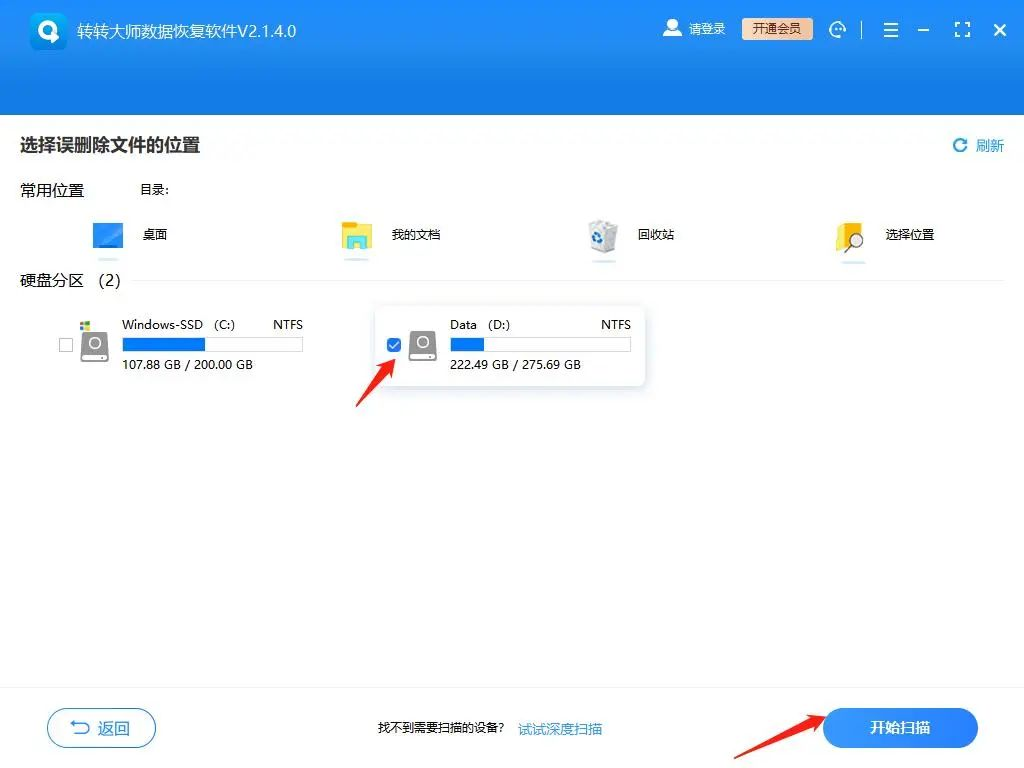Viewport: 1024px width, 768px height.
Task: Select the 我的文档 (My Documents) folder icon
Action: tap(355, 238)
